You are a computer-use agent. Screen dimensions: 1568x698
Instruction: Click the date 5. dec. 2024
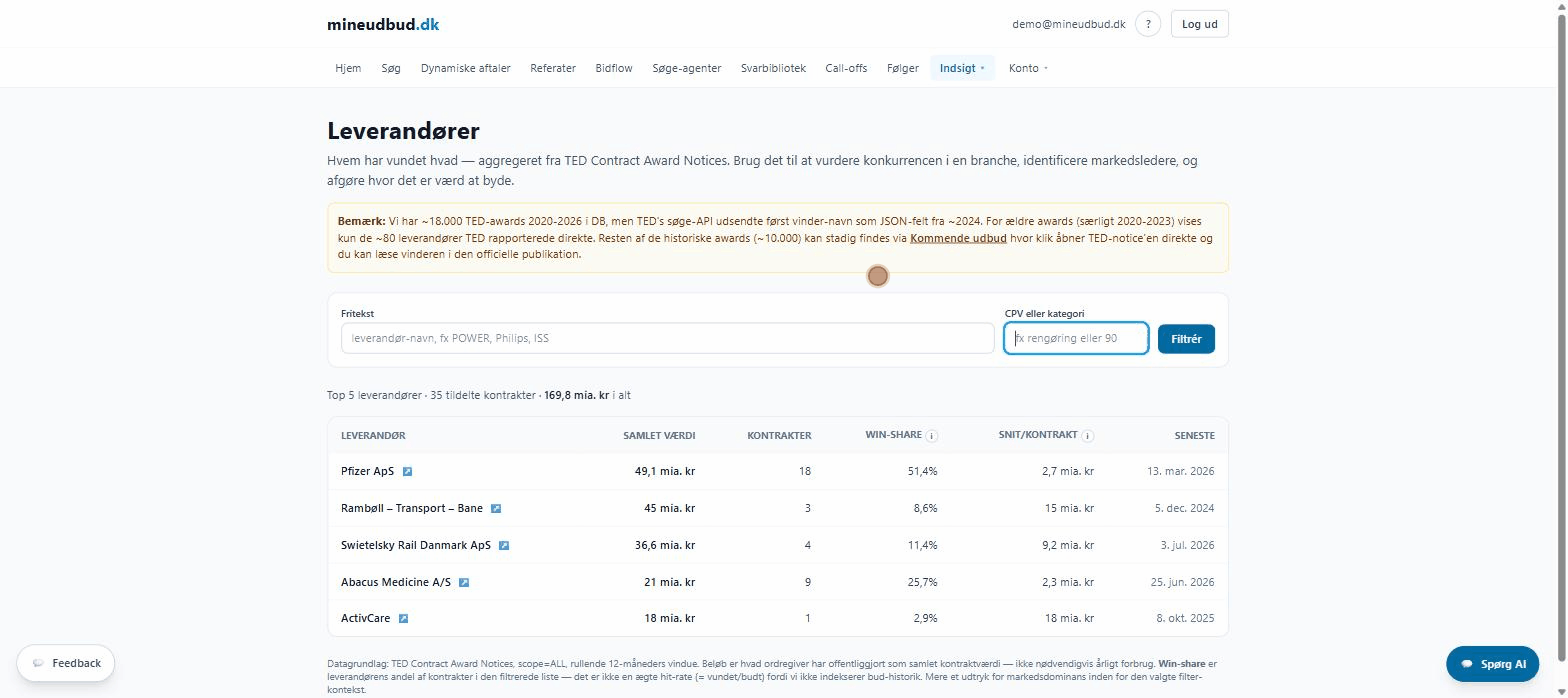(x=1184, y=508)
